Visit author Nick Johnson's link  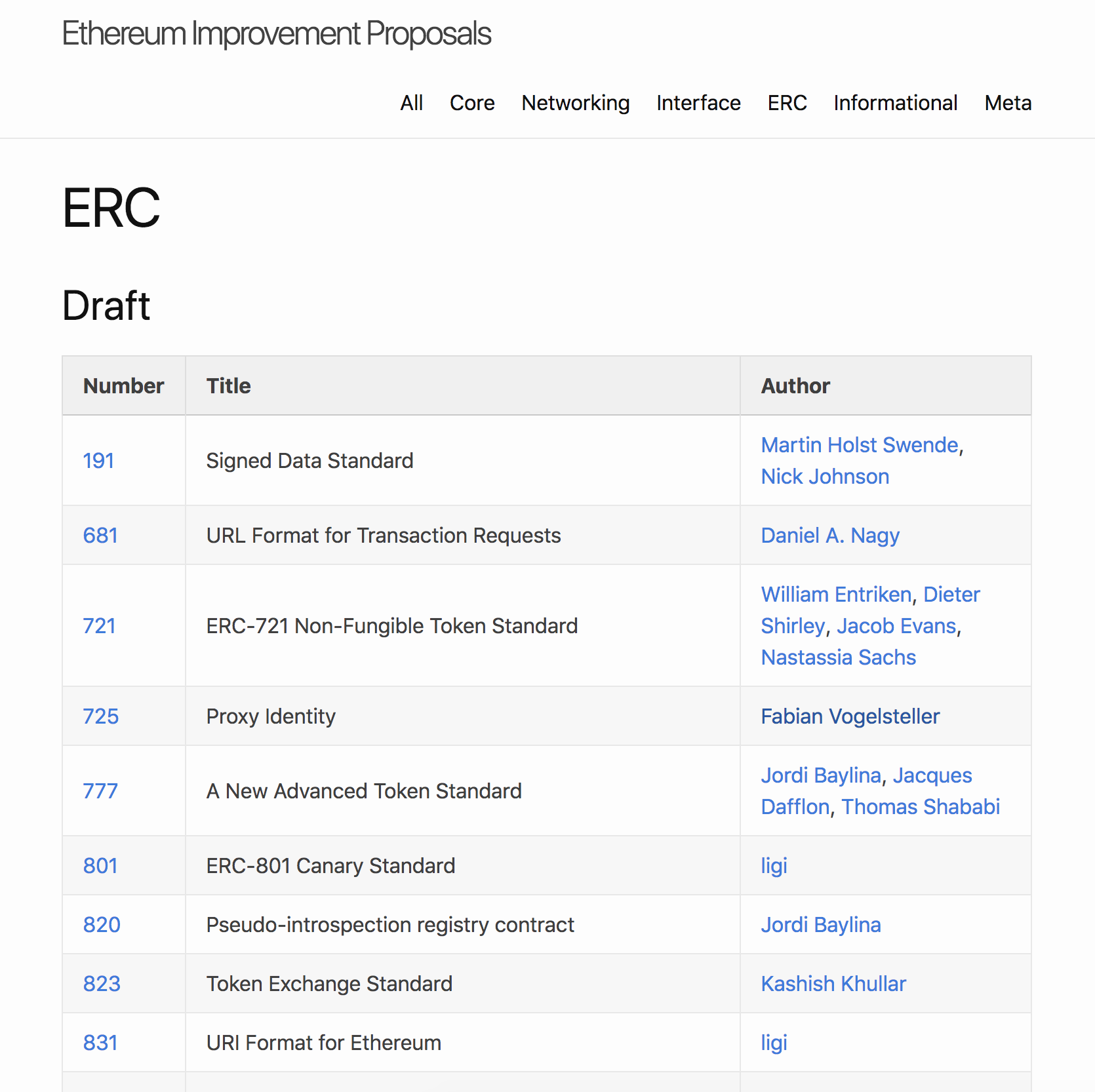tap(825, 477)
